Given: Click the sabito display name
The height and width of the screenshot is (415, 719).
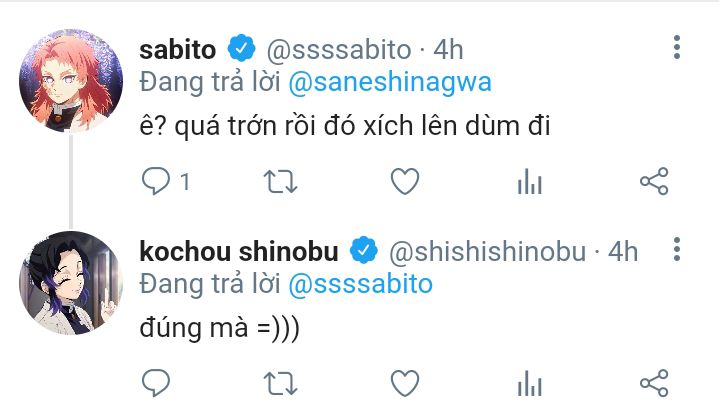Looking at the screenshot, I should 180,47.
